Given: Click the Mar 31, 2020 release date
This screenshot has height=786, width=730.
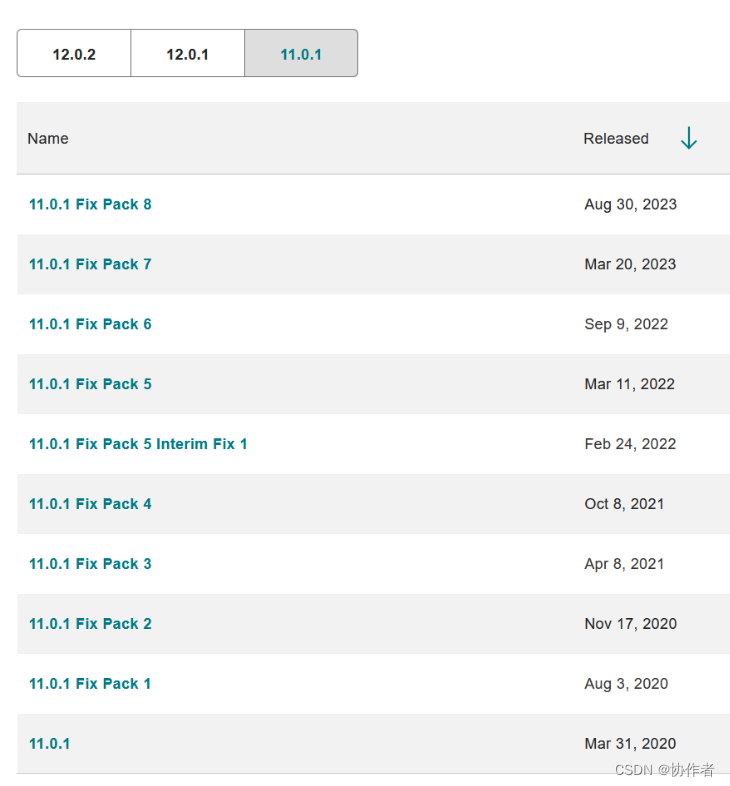Looking at the screenshot, I should click(x=630, y=744).
